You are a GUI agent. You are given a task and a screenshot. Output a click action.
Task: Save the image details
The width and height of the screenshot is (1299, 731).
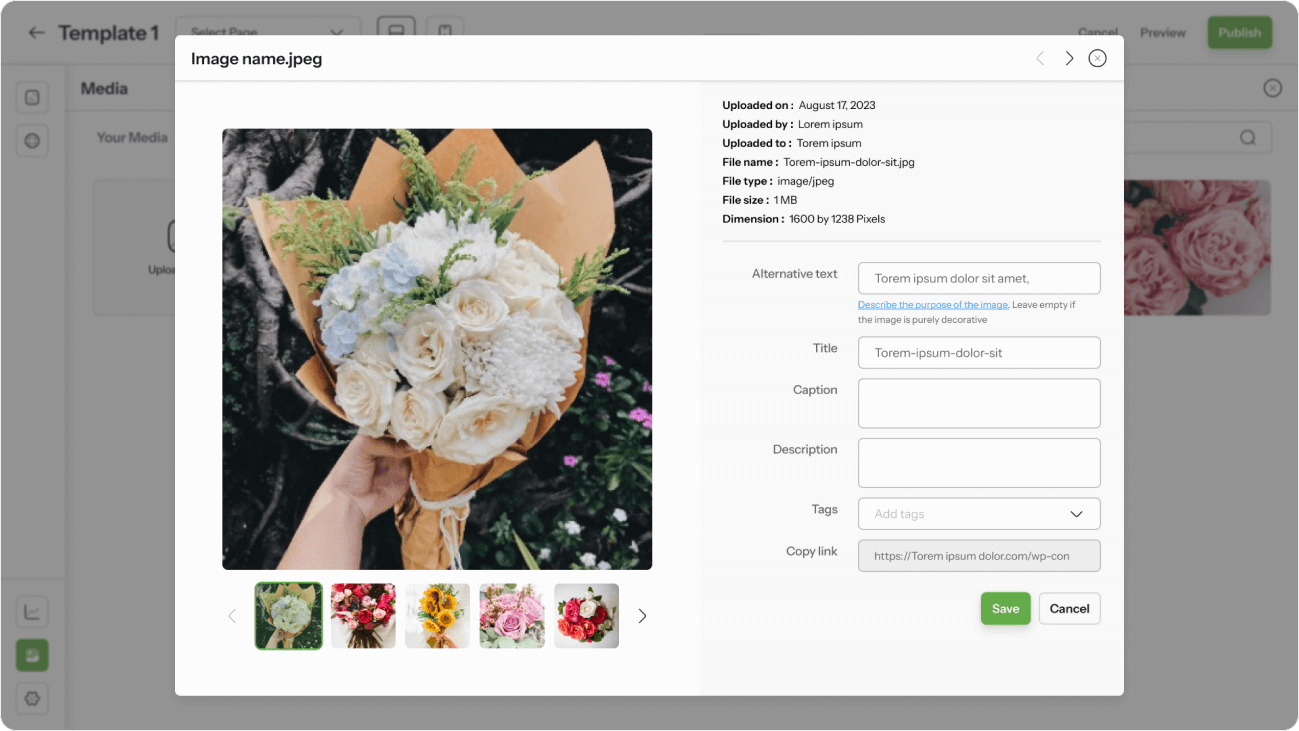1005,609
